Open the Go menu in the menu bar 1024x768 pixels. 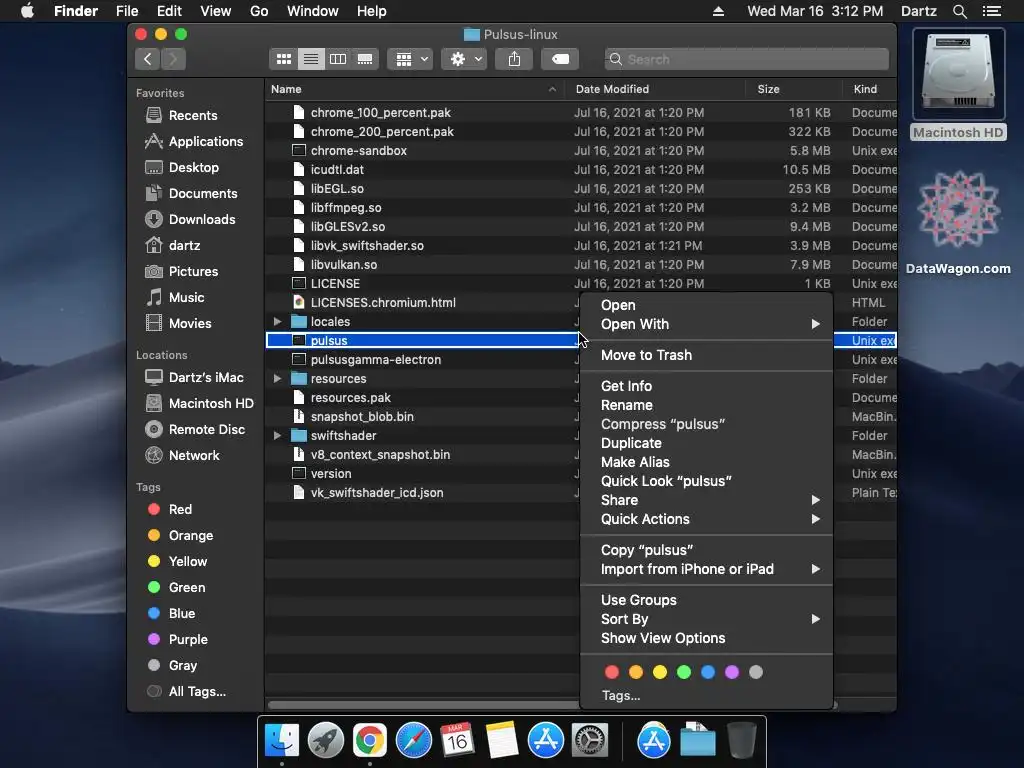[259, 11]
